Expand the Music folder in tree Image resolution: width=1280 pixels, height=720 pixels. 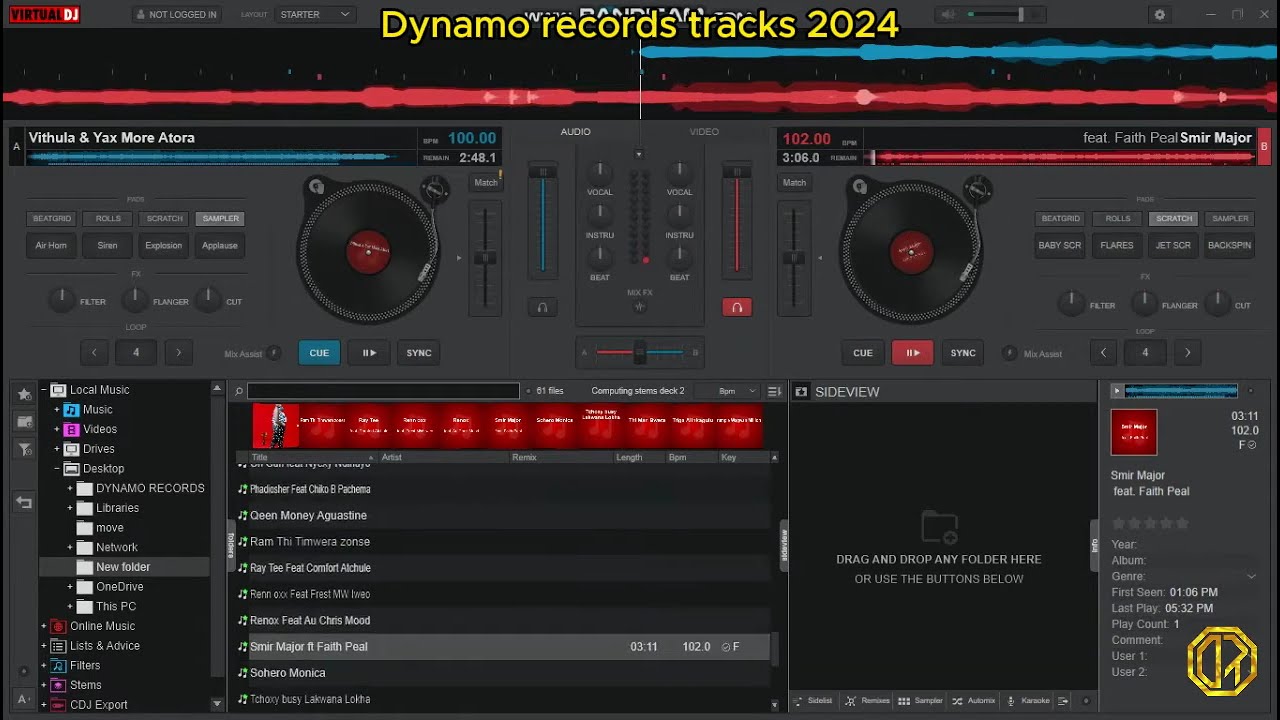pos(57,410)
